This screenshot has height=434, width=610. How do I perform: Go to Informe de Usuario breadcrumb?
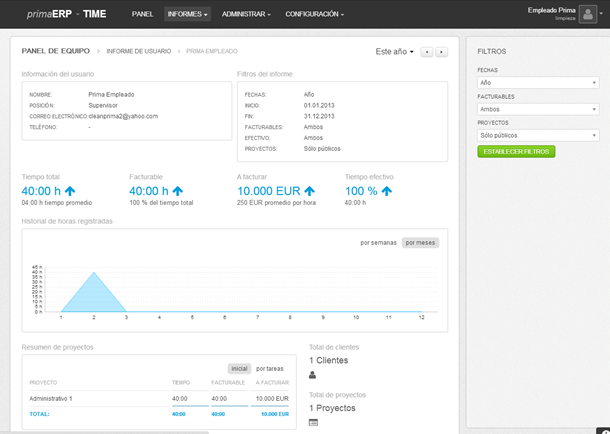click(x=139, y=51)
